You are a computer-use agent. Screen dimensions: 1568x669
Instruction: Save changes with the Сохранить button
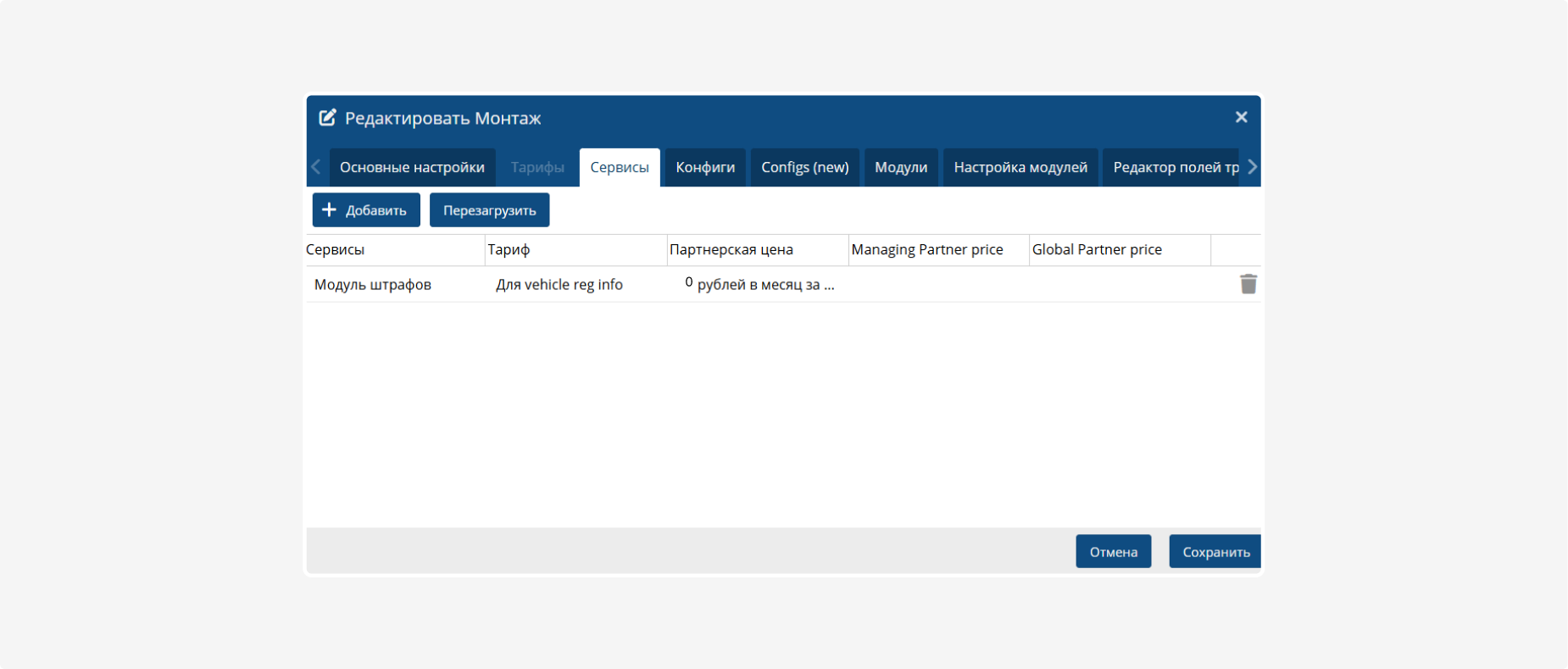pos(1215,551)
